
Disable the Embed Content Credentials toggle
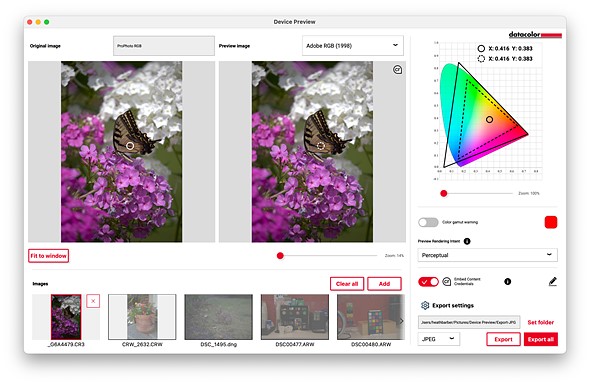428,281
